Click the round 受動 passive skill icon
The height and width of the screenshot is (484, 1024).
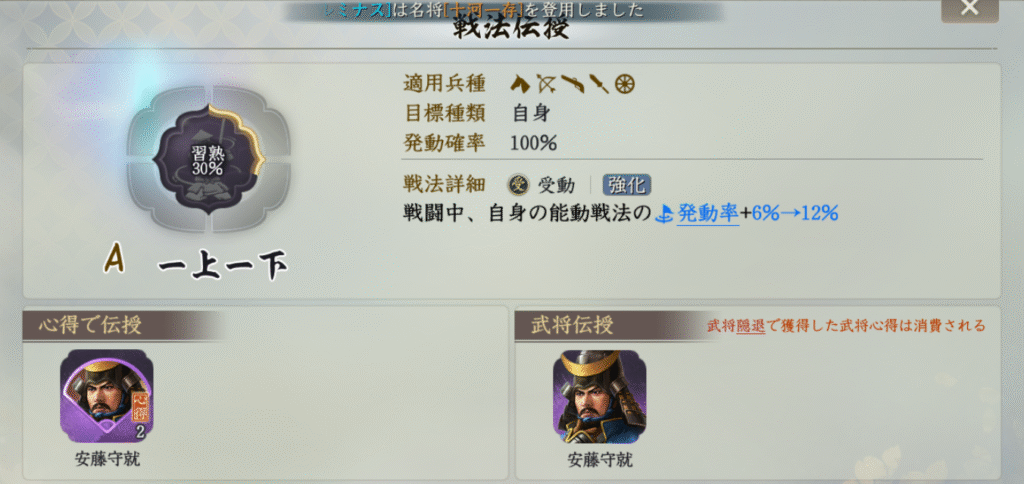coord(519,186)
